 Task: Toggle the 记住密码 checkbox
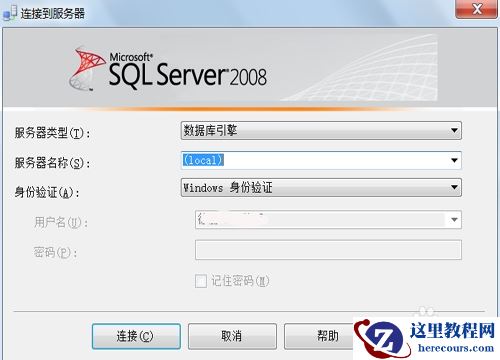(x=201, y=281)
